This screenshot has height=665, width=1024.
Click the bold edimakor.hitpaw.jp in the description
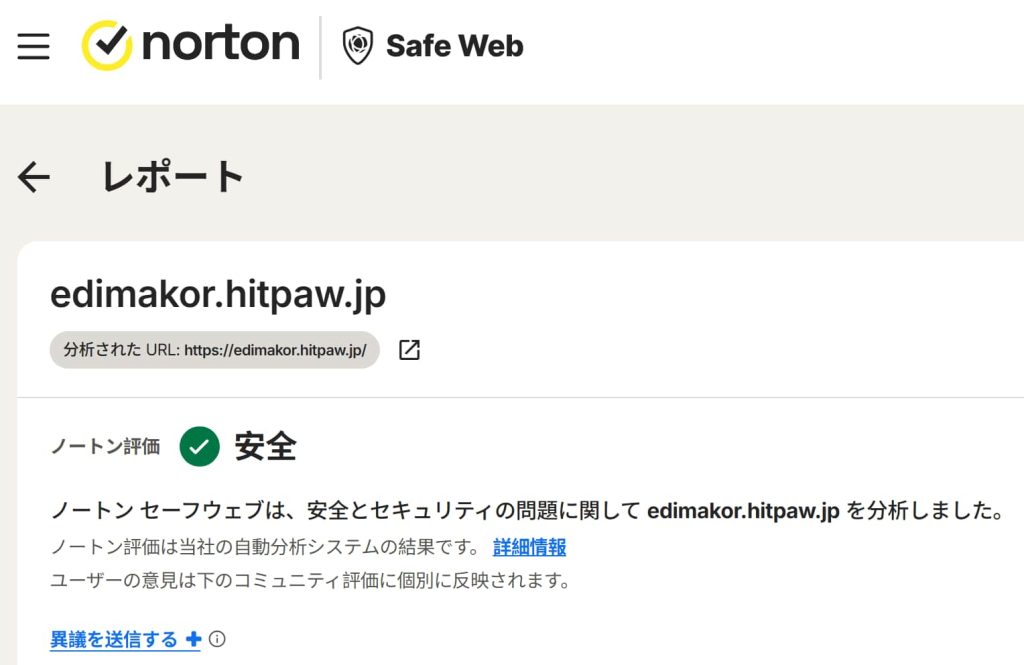click(743, 511)
